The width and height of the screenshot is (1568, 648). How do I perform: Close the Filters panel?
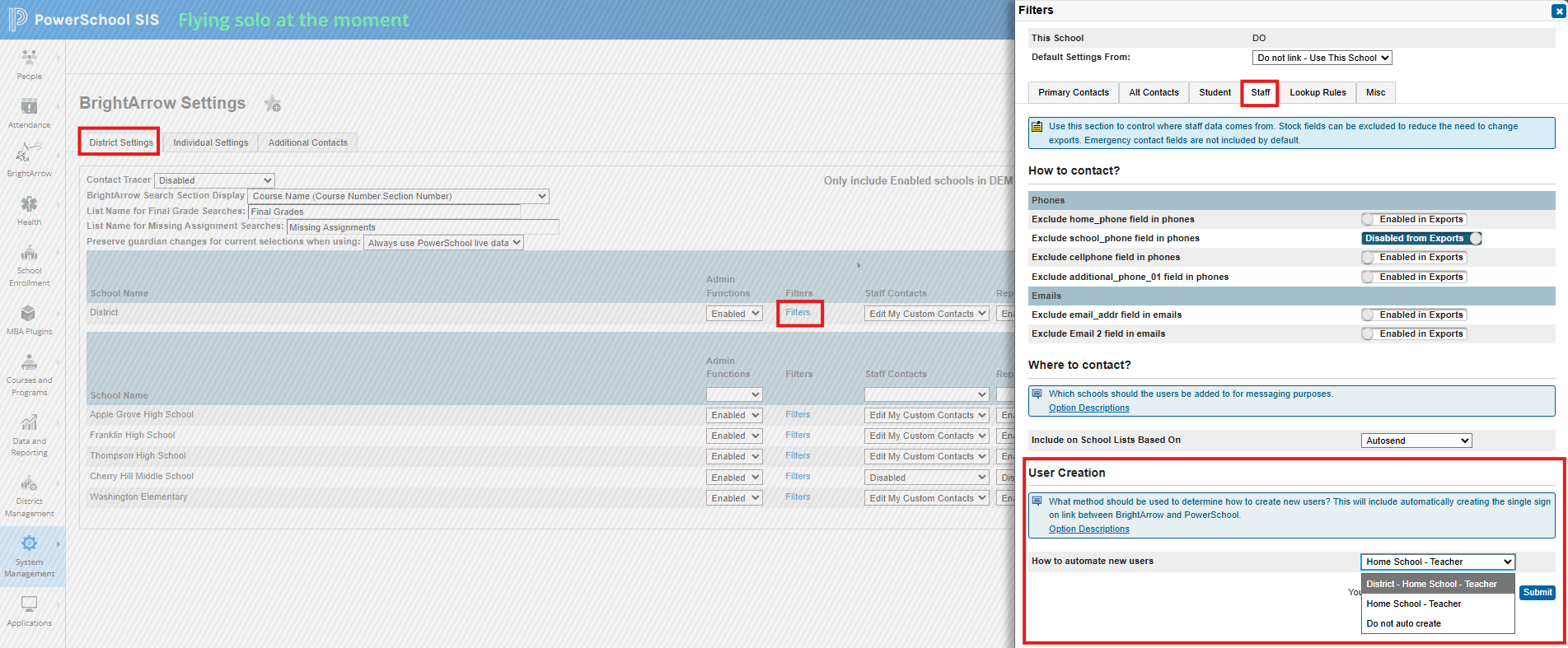[x=1559, y=11]
